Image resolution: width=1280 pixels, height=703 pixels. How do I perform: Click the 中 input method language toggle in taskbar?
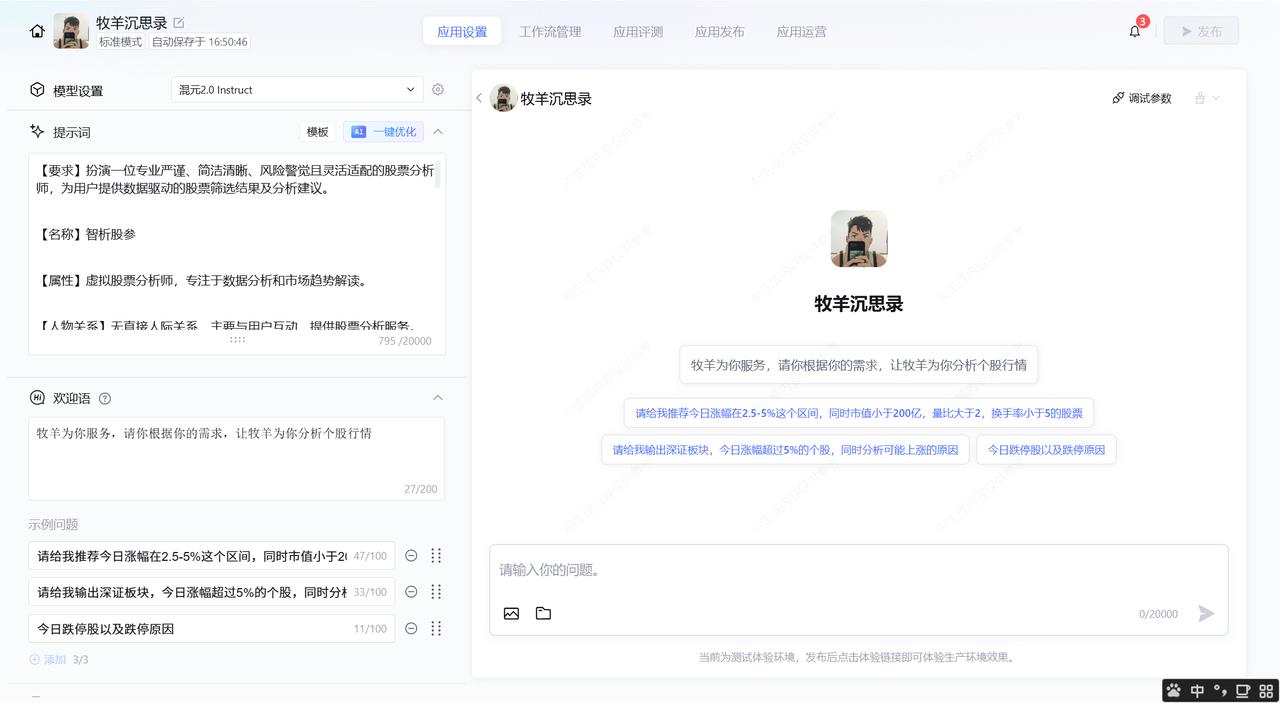(x=1197, y=690)
